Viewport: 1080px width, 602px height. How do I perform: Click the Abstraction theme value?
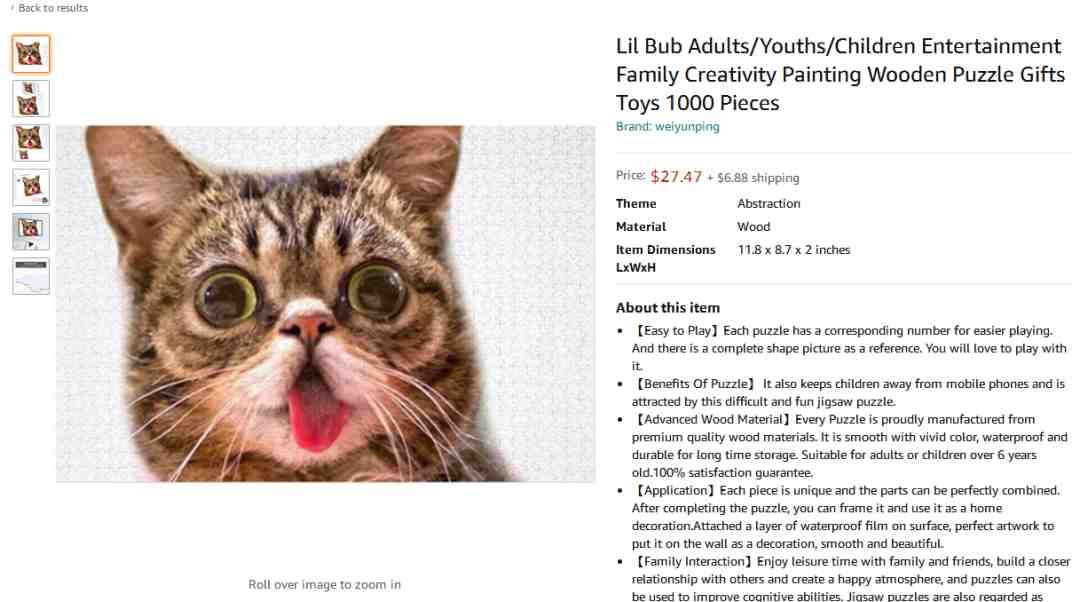(769, 204)
